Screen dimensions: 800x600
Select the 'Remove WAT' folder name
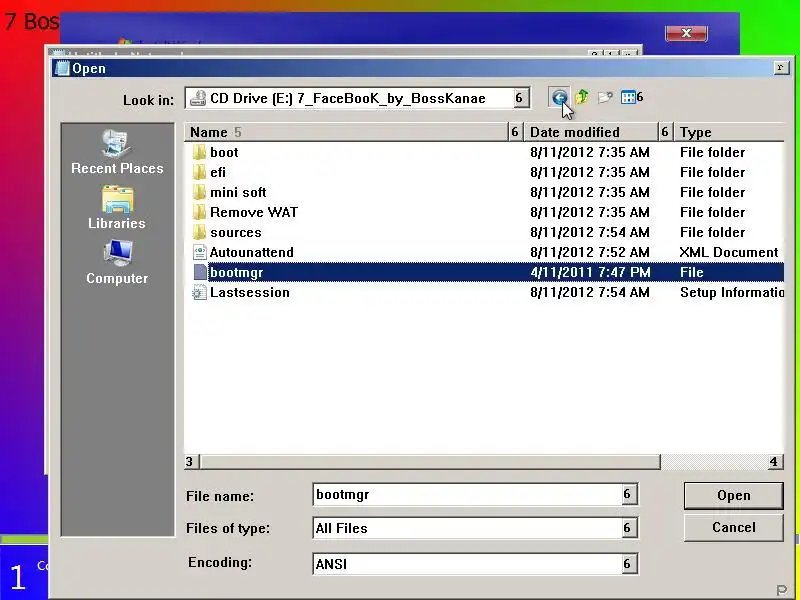coord(254,212)
